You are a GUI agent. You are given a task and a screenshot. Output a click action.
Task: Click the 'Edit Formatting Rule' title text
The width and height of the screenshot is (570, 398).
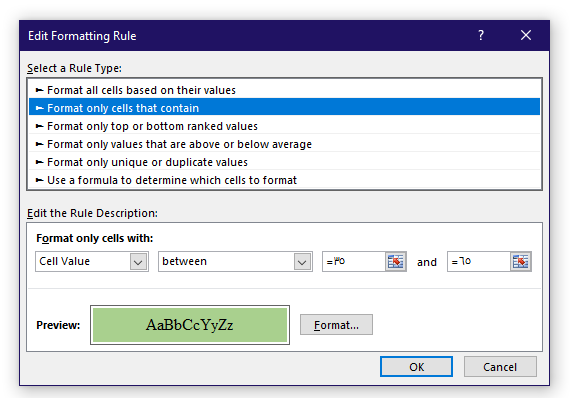click(x=82, y=36)
